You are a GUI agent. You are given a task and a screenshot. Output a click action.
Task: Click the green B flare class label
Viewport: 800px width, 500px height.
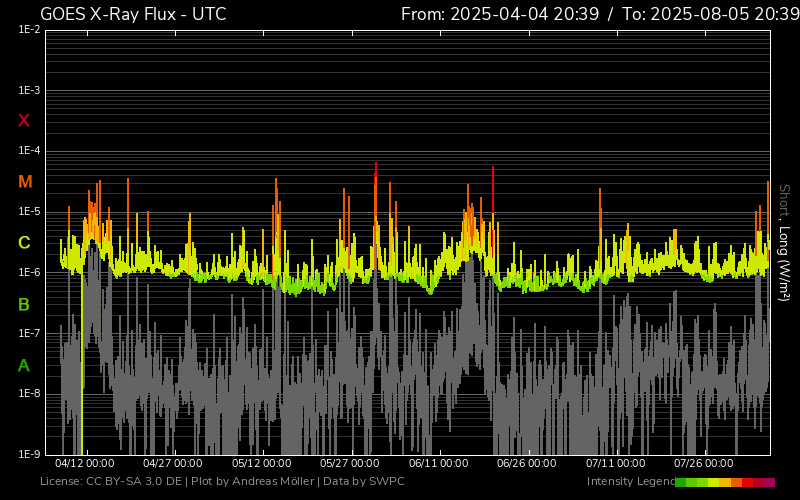click(24, 304)
